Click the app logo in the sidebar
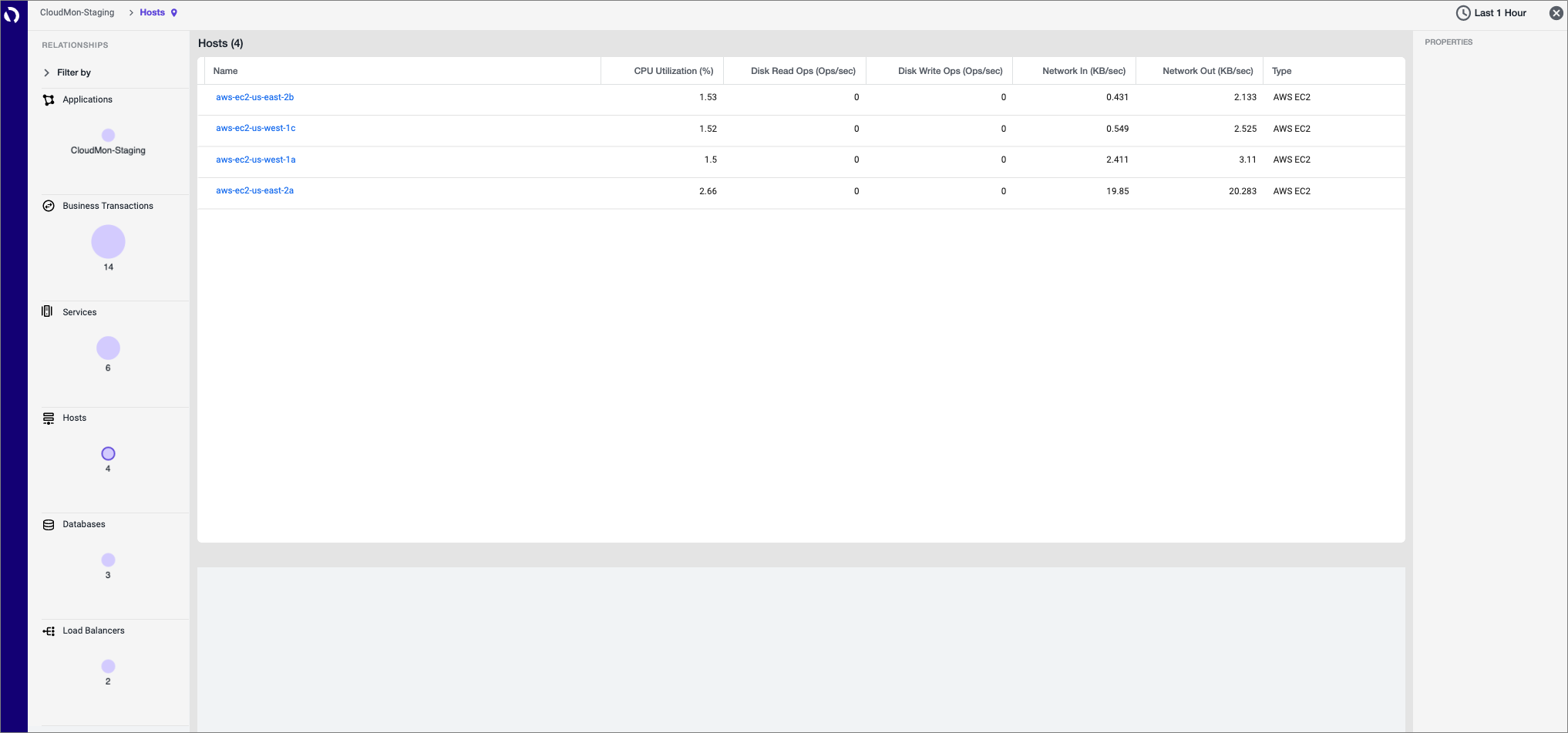The image size is (1568, 733). click(12, 15)
